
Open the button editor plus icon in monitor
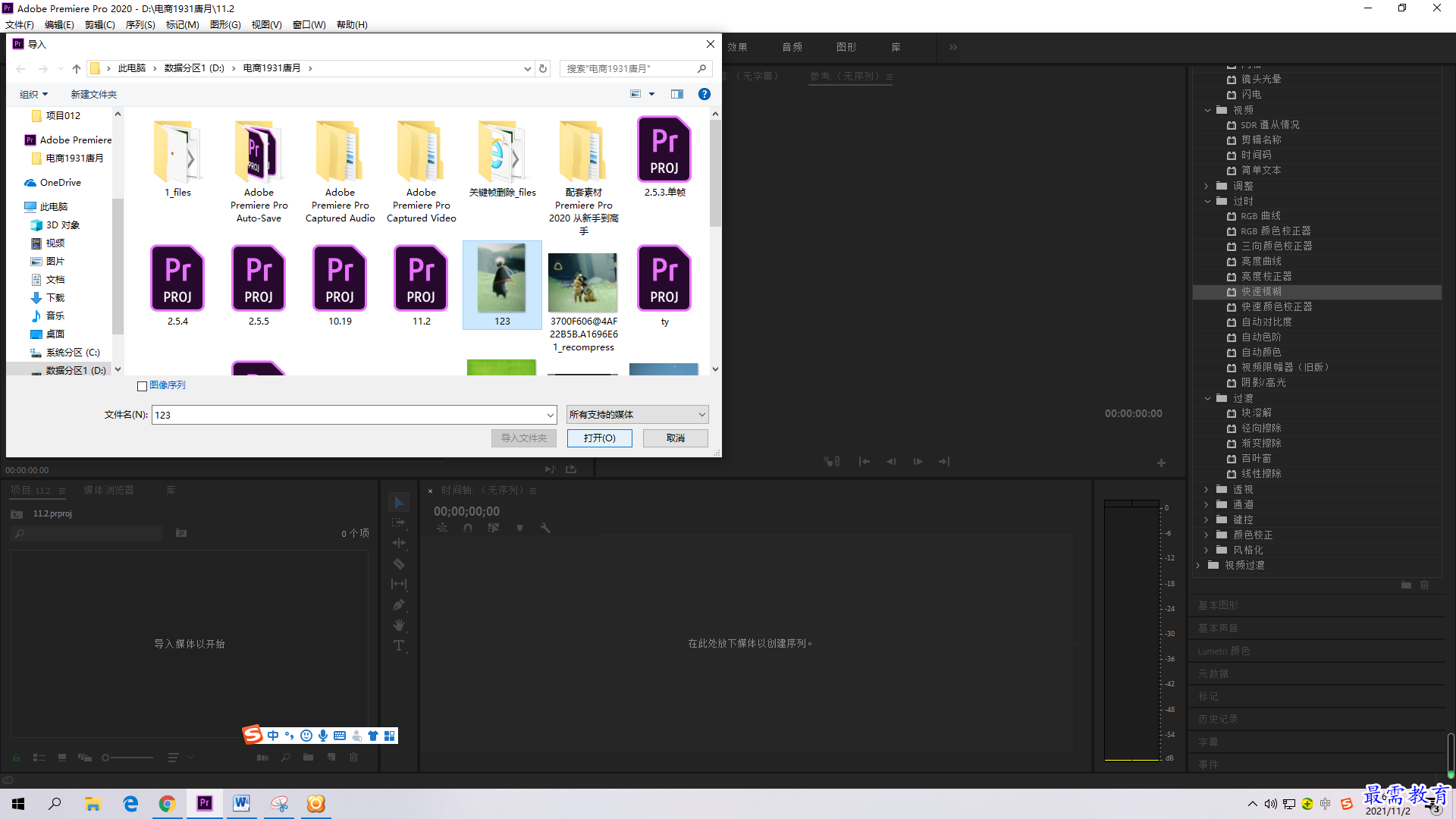click(x=1161, y=463)
